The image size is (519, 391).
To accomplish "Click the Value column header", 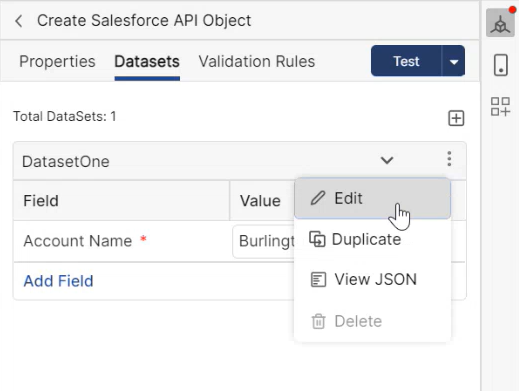I will click(260, 201).
